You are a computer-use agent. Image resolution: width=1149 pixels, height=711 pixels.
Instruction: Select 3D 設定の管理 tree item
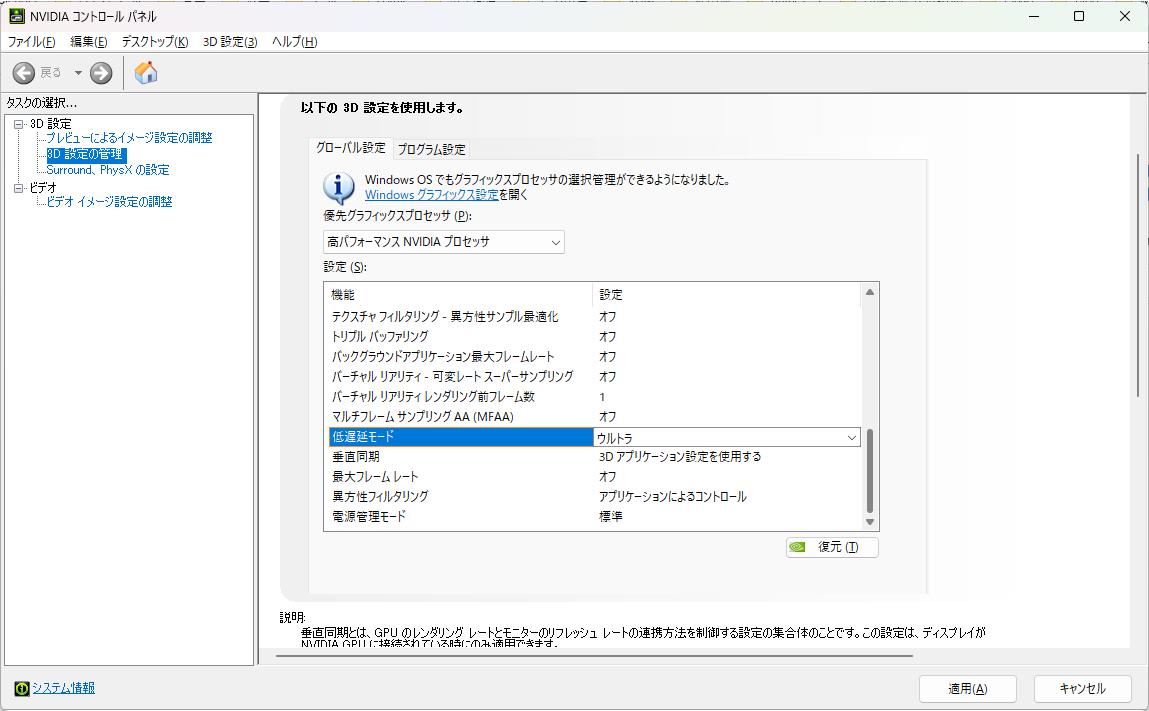pos(86,154)
